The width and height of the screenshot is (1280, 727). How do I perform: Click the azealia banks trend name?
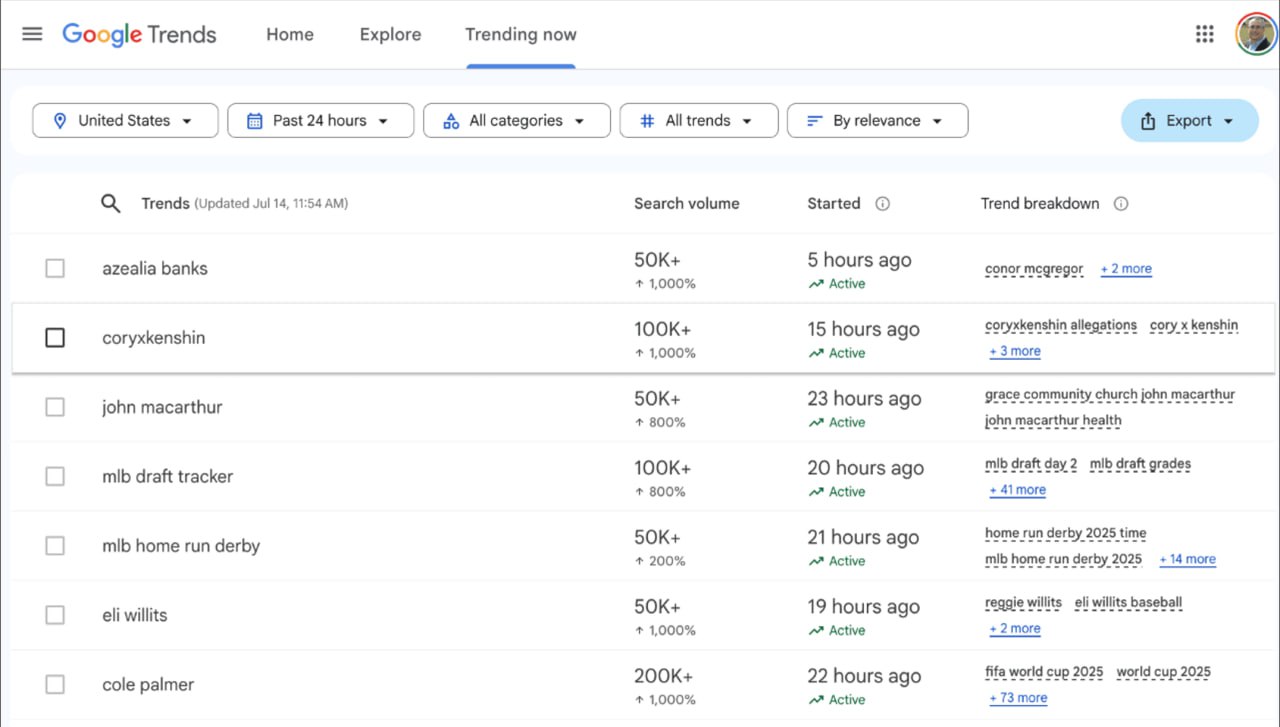(155, 268)
